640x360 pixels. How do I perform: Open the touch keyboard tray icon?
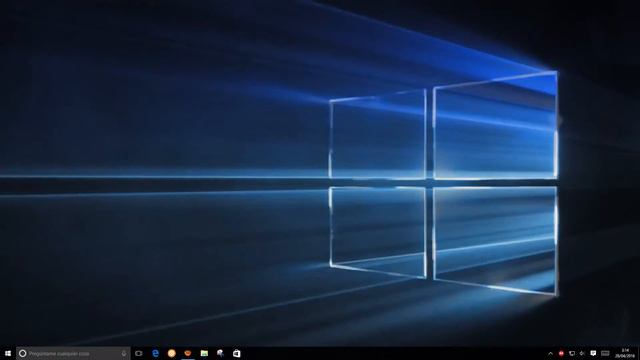(x=605, y=353)
